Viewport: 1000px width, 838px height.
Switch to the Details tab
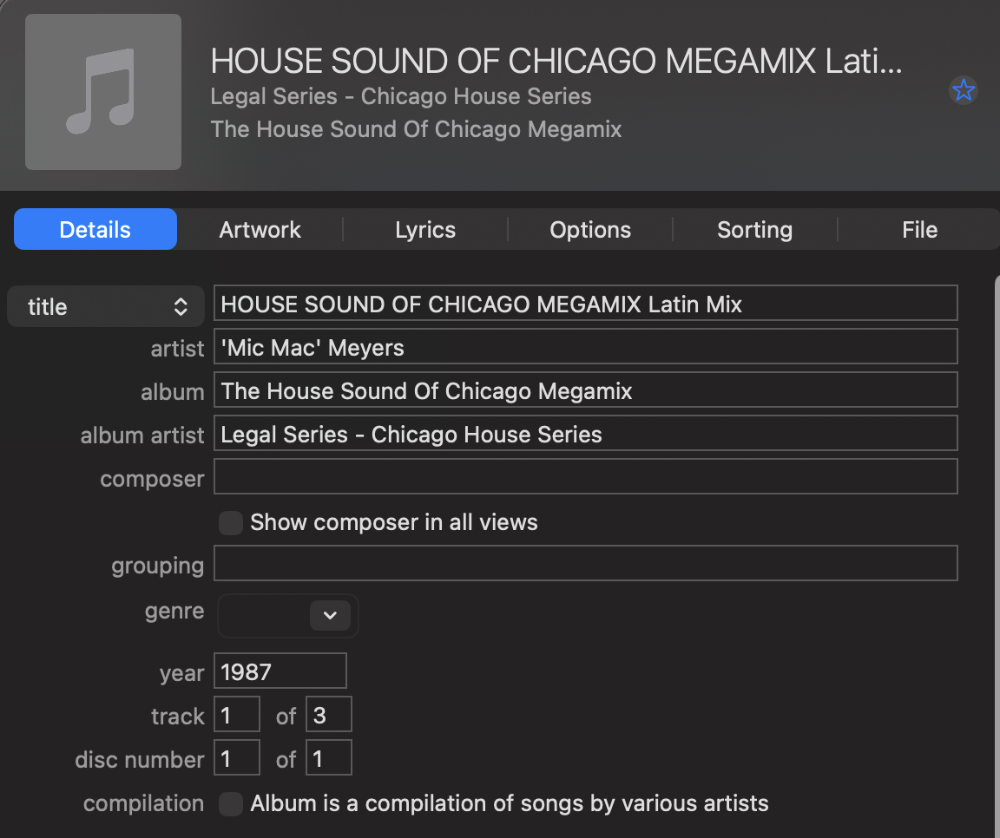click(x=95, y=230)
